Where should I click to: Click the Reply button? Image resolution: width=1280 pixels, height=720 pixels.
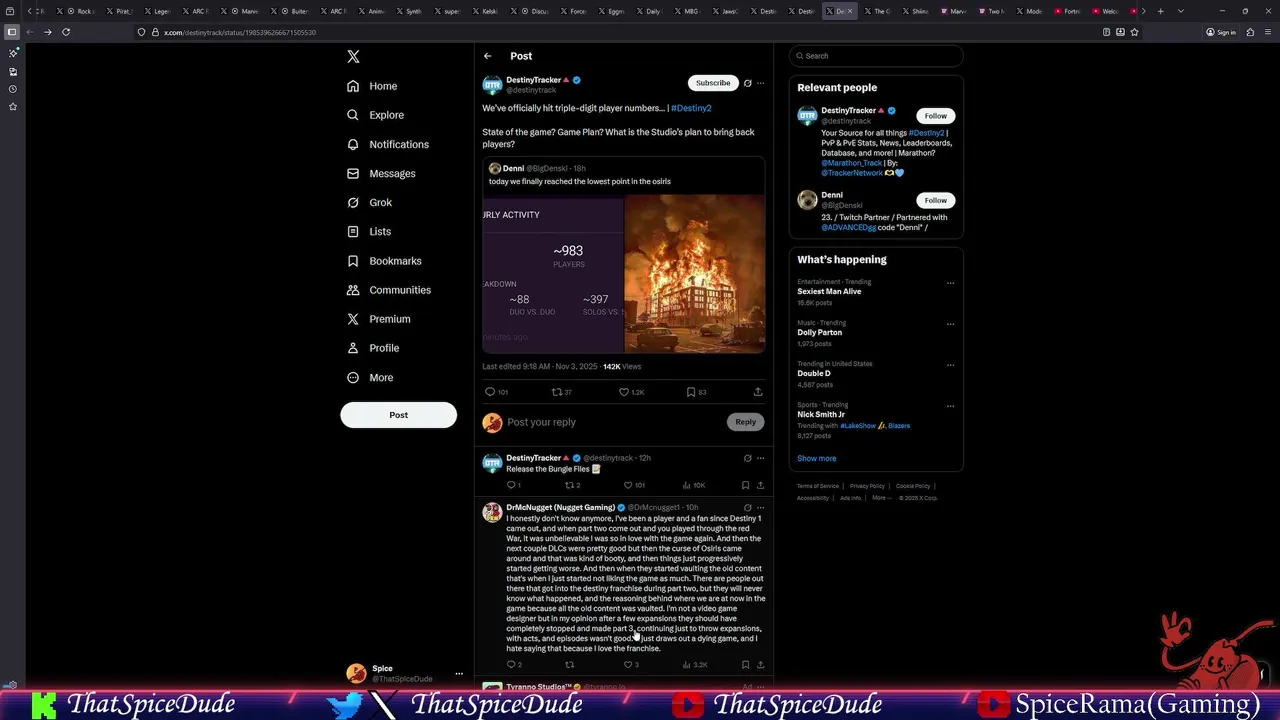click(746, 422)
